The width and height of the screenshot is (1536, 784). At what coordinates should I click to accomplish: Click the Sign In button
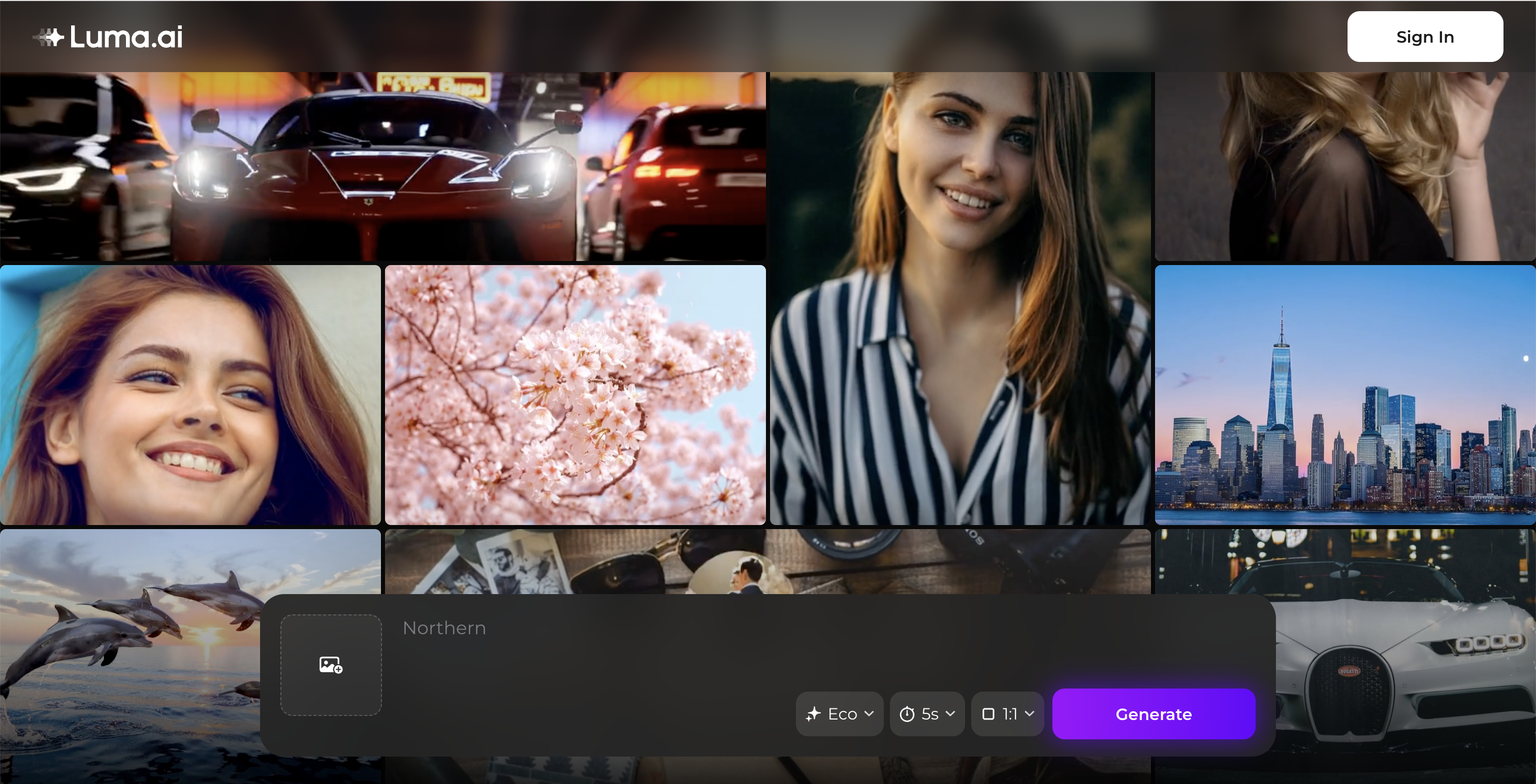[x=1425, y=37]
